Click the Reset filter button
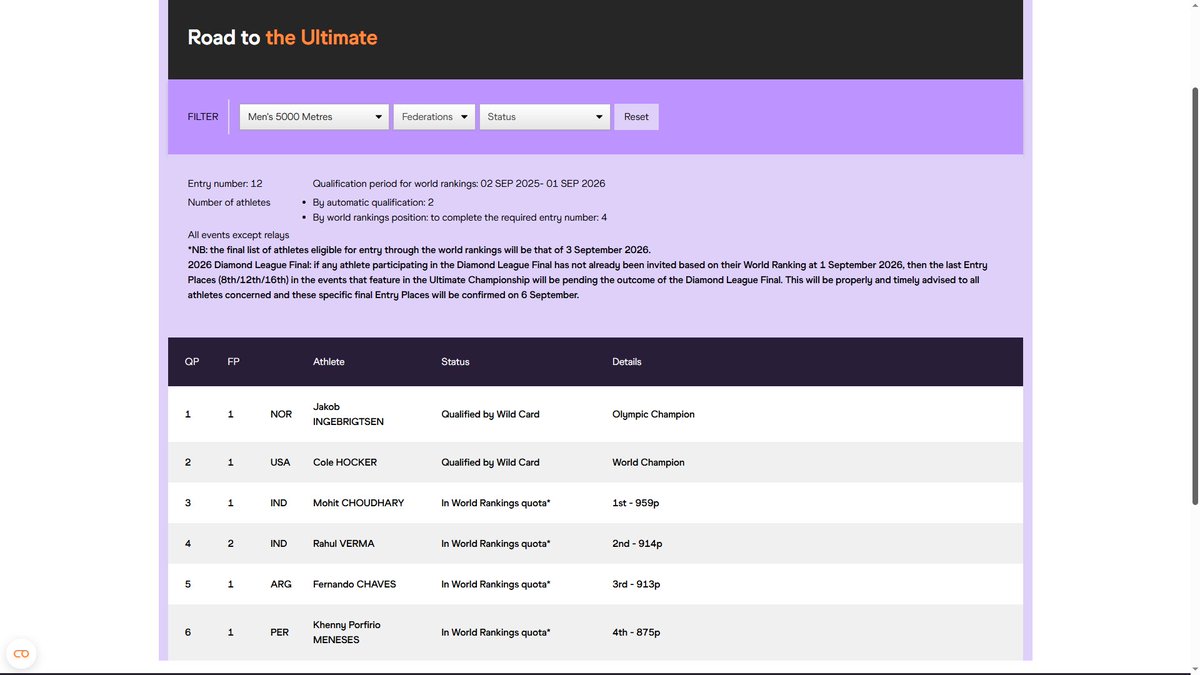 [x=636, y=117]
